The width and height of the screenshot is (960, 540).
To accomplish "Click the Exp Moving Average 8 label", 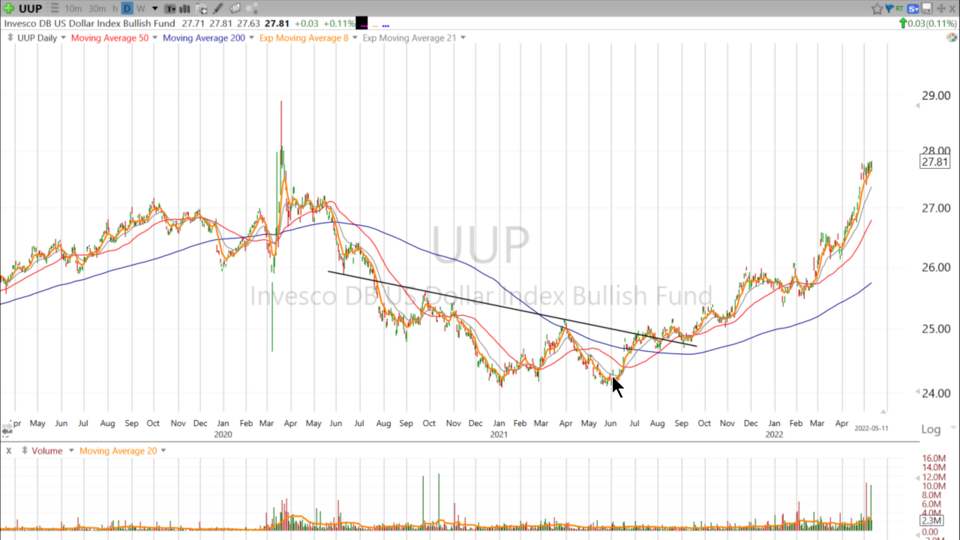I will click(x=304, y=38).
